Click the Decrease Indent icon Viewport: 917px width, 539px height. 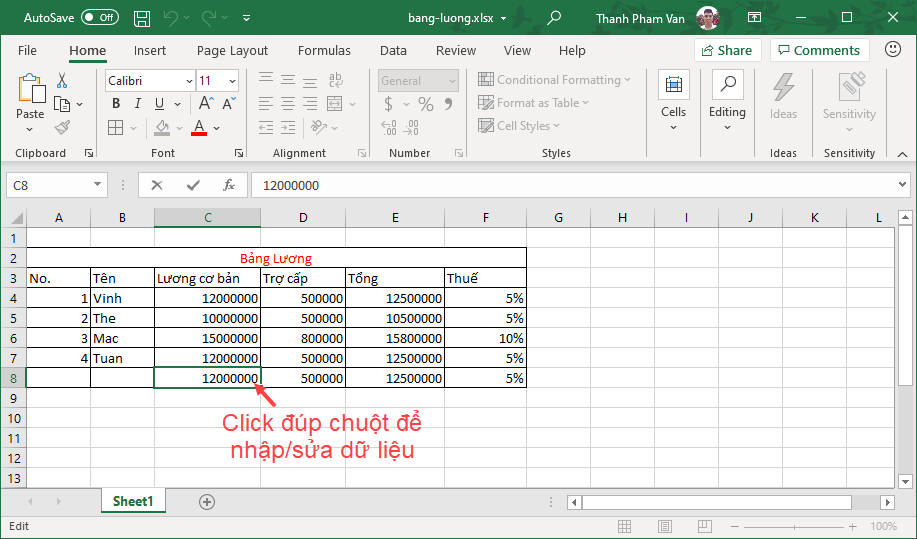(266, 127)
